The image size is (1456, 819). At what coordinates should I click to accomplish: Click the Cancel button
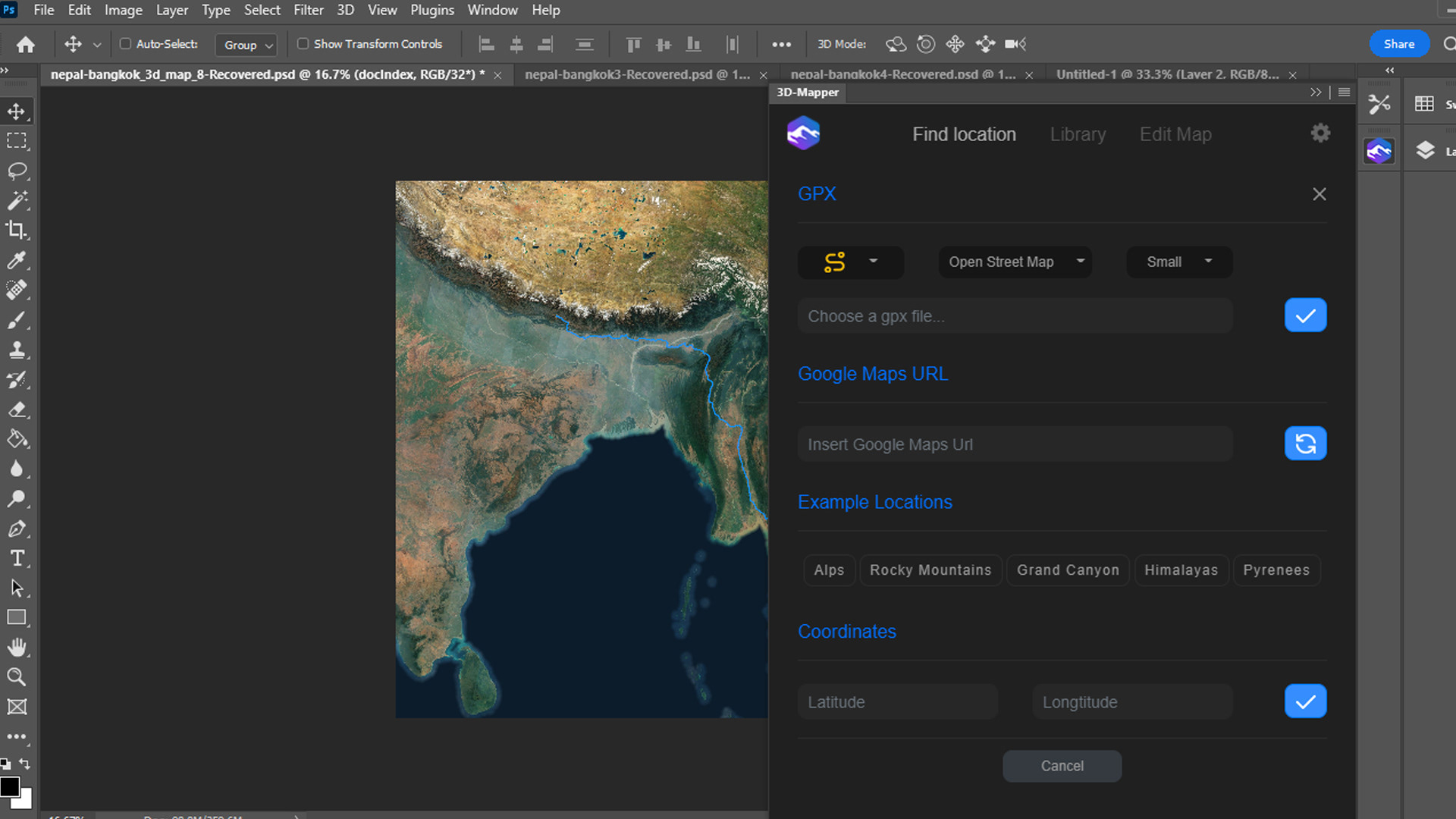[x=1062, y=766]
